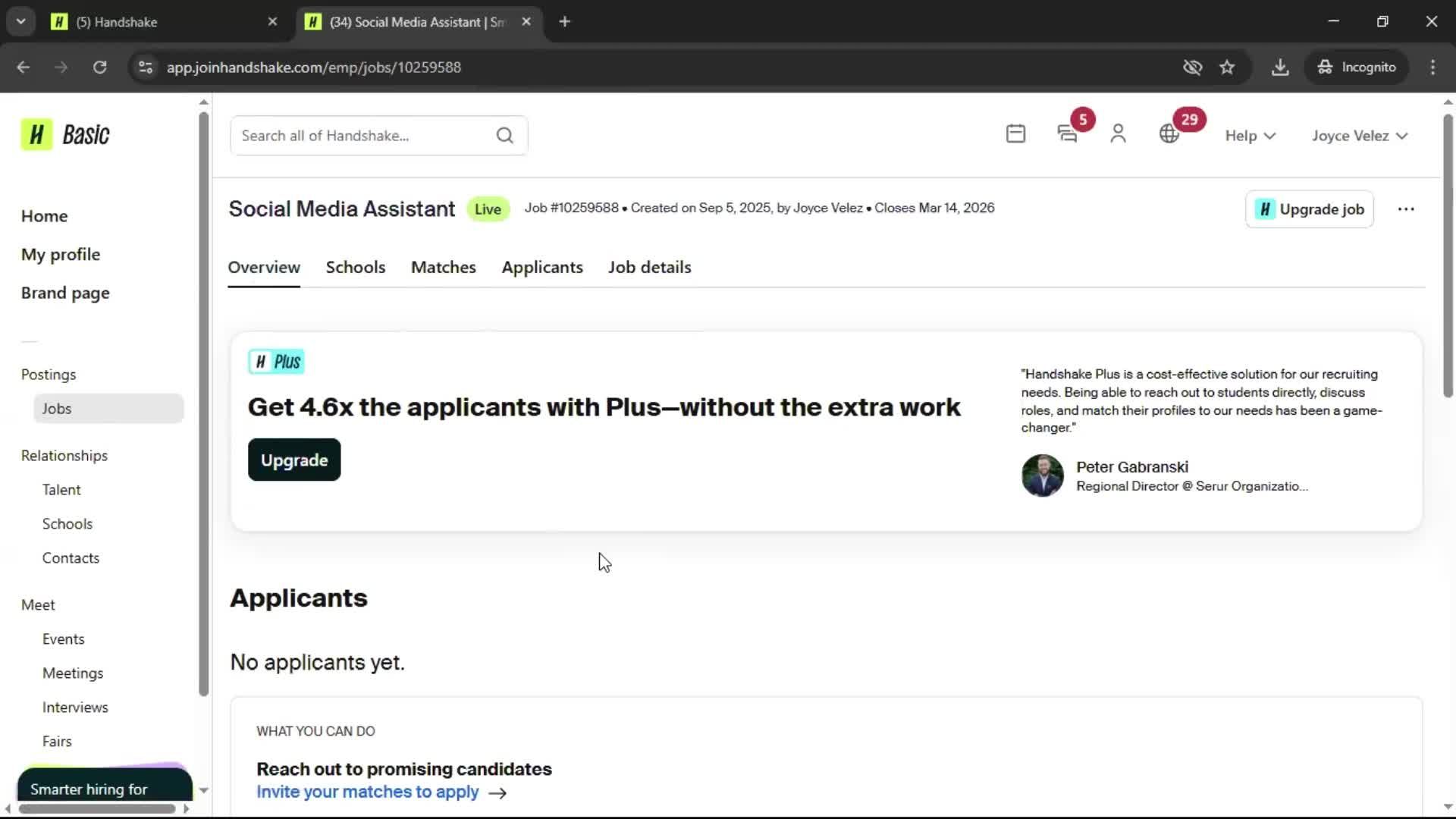
Task: Click the black Upgrade button
Action: (x=294, y=460)
